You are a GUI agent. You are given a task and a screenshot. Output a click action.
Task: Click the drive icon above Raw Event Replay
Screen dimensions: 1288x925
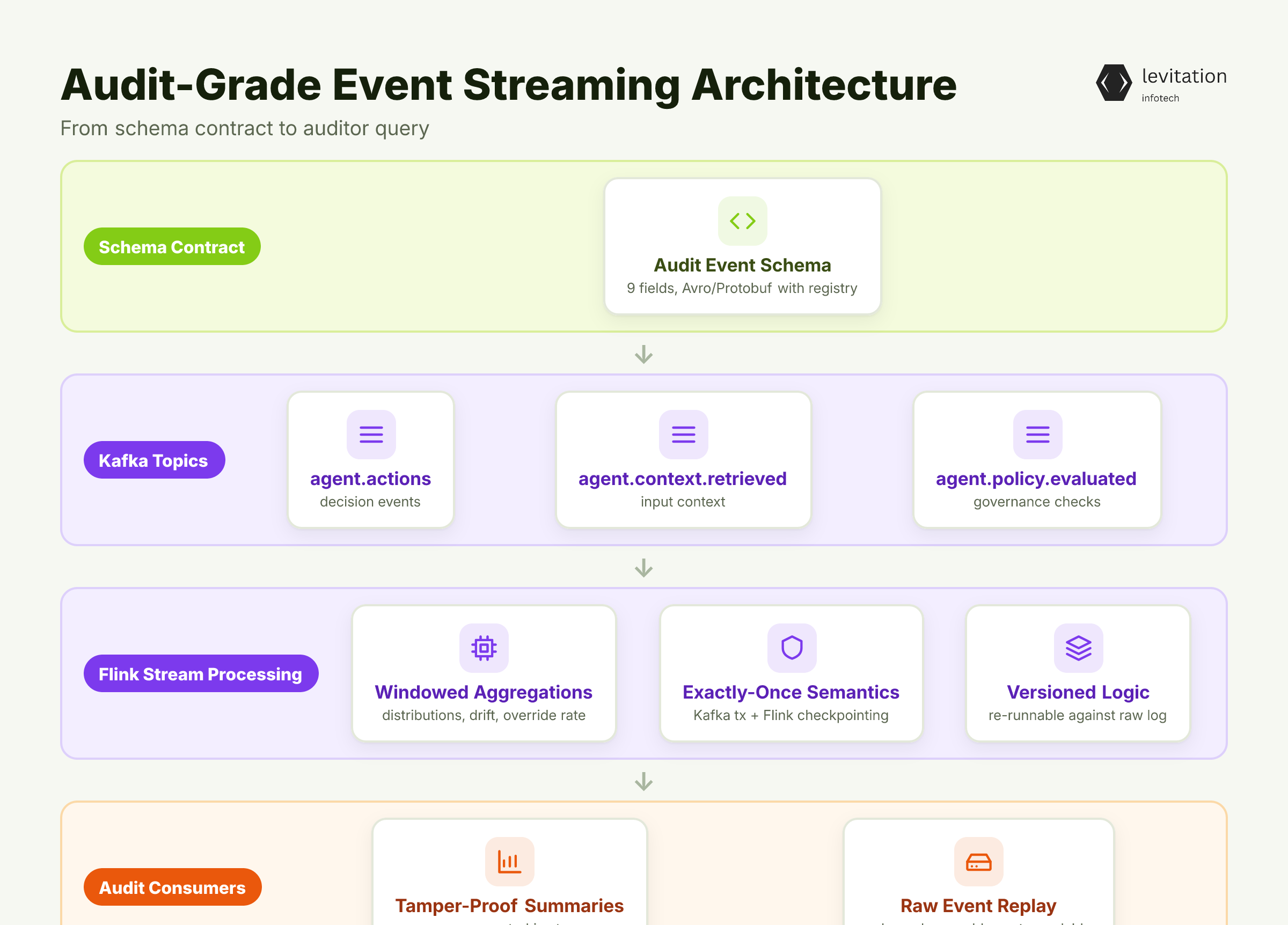[978, 861]
